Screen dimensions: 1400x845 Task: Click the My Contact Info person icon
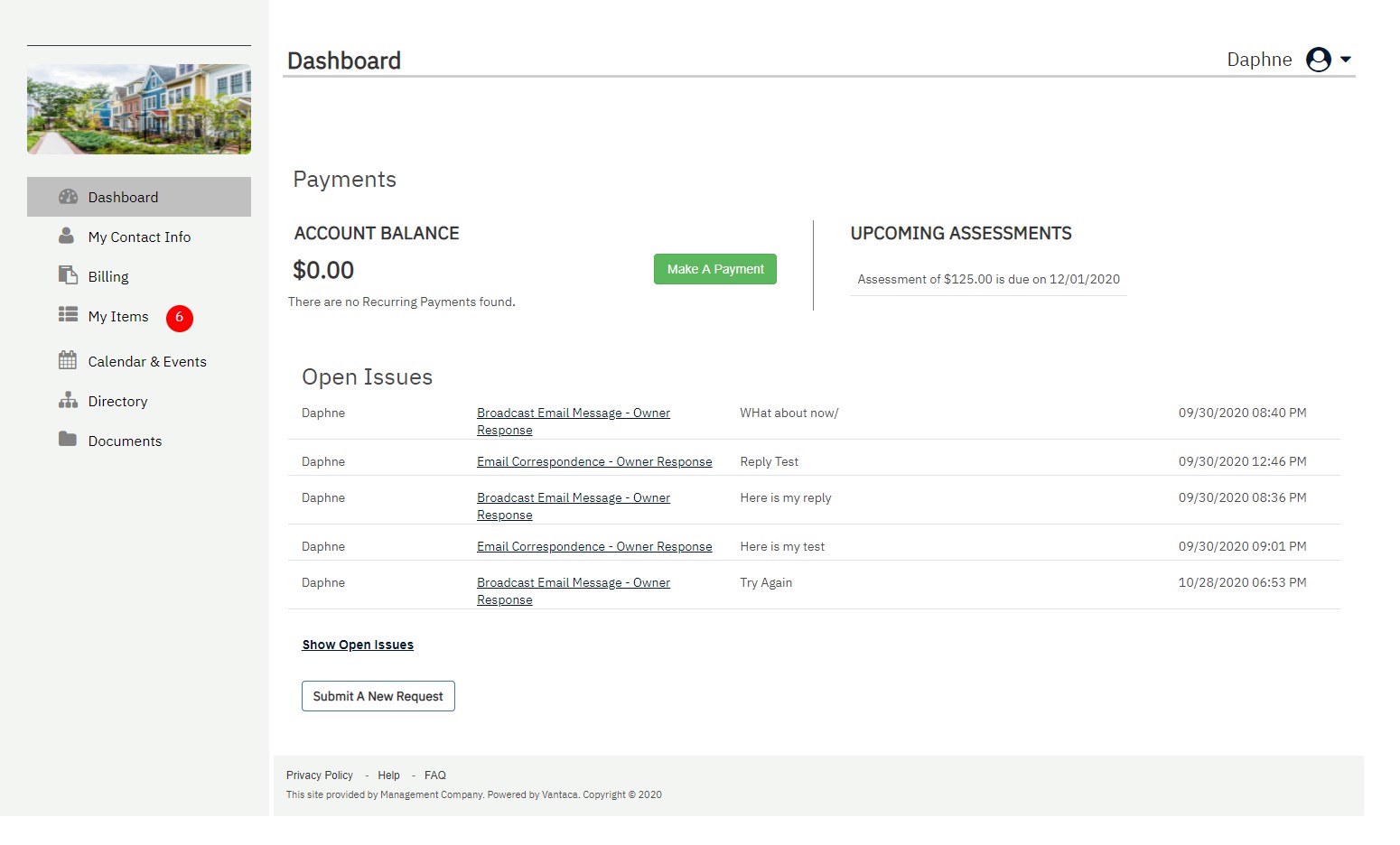(66, 236)
